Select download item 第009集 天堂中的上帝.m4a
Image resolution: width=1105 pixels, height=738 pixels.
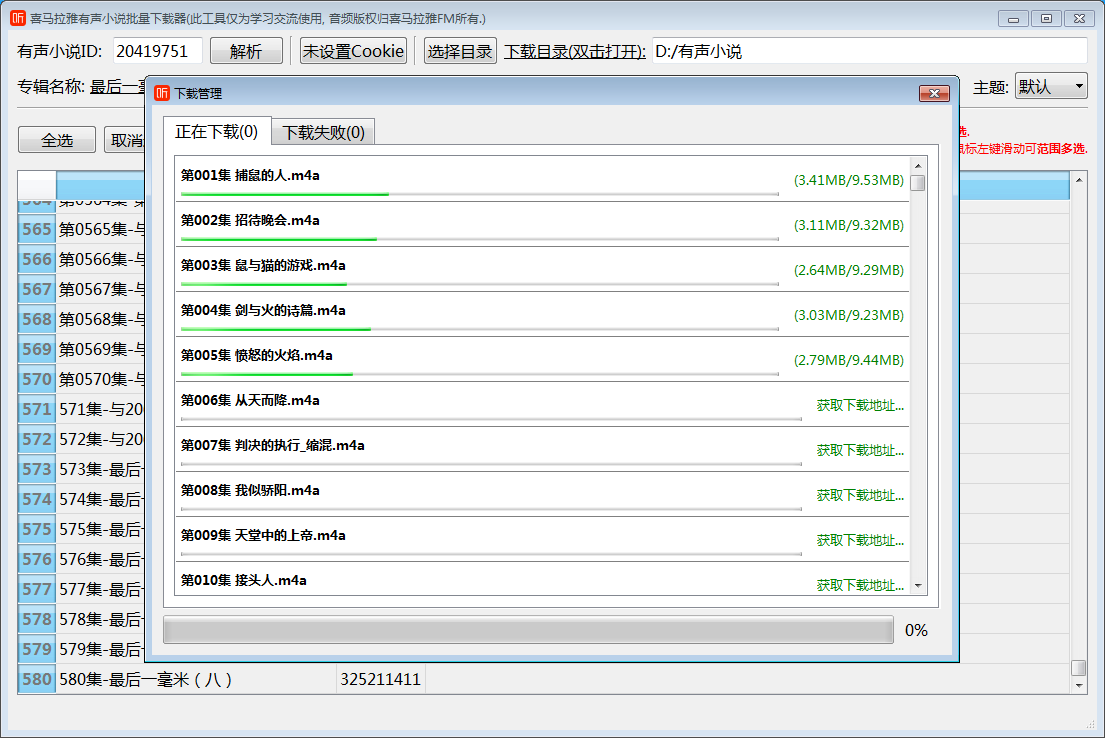tap(542, 540)
